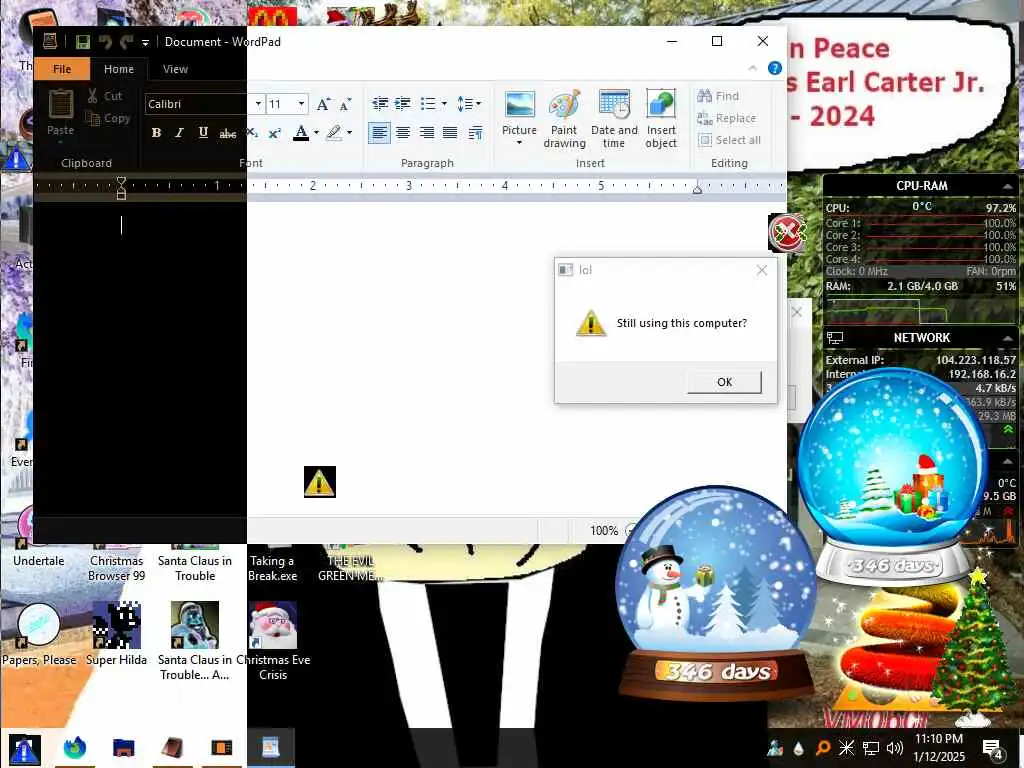
Task: Click the floating yellow warning icon in document
Action: tap(320, 482)
